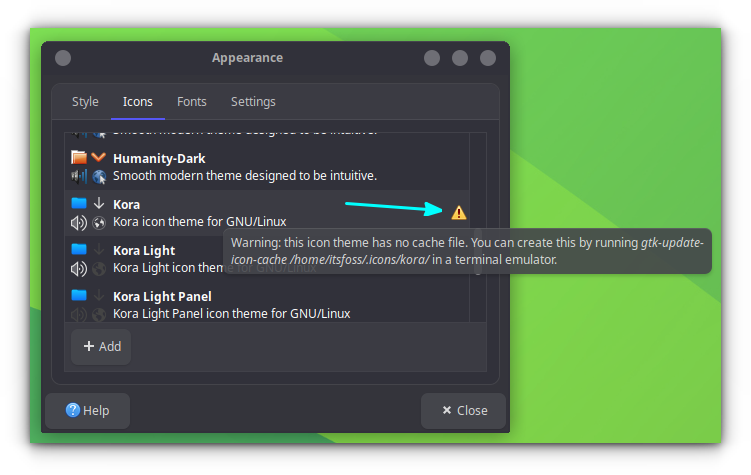751x475 pixels.
Task: Click the X icon on Close button
Action: [x=447, y=410]
